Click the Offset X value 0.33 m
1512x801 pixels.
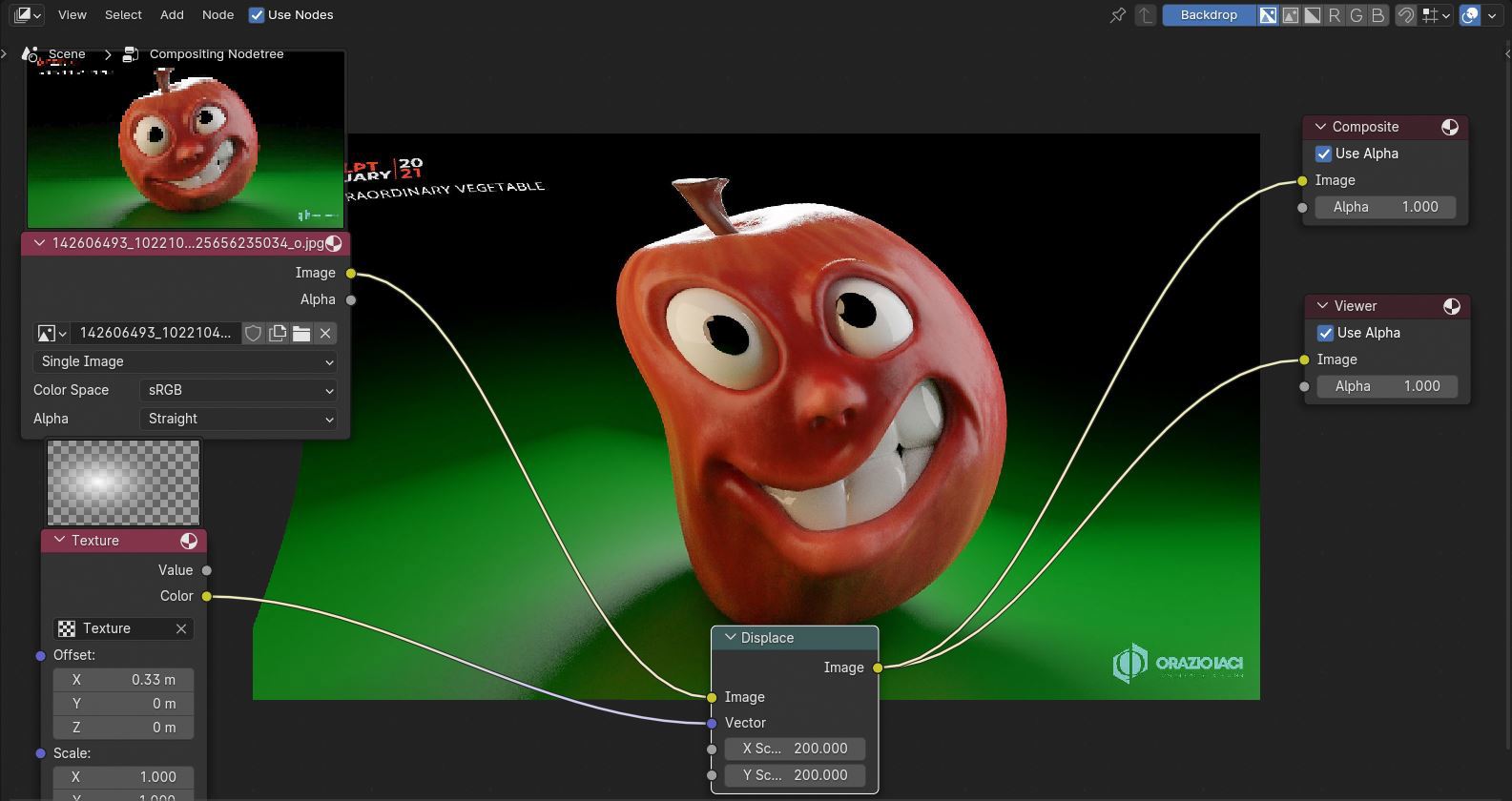pyautogui.click(x=123, y=680)
